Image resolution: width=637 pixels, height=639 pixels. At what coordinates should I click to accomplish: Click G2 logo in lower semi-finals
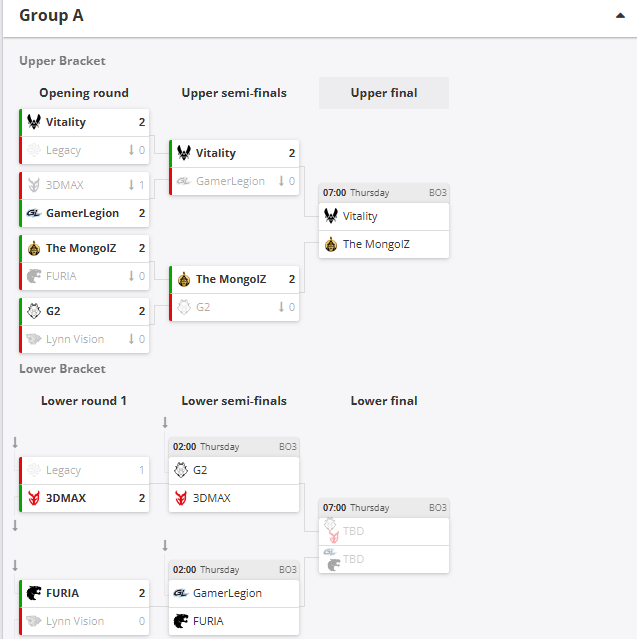click(181, 469)
